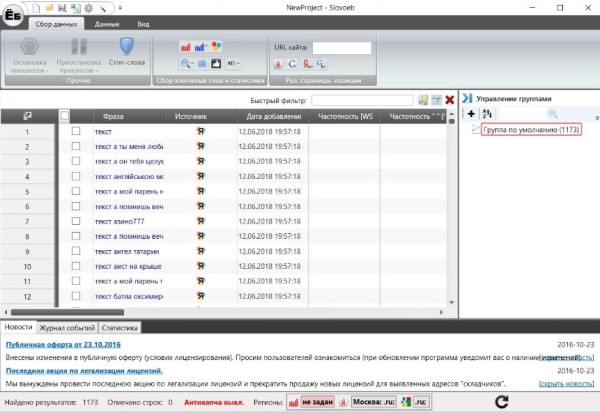Switch to the Журнал событий tab
Image resolution: width=600 pixels, height=413 pixels.
click(67, 328)
